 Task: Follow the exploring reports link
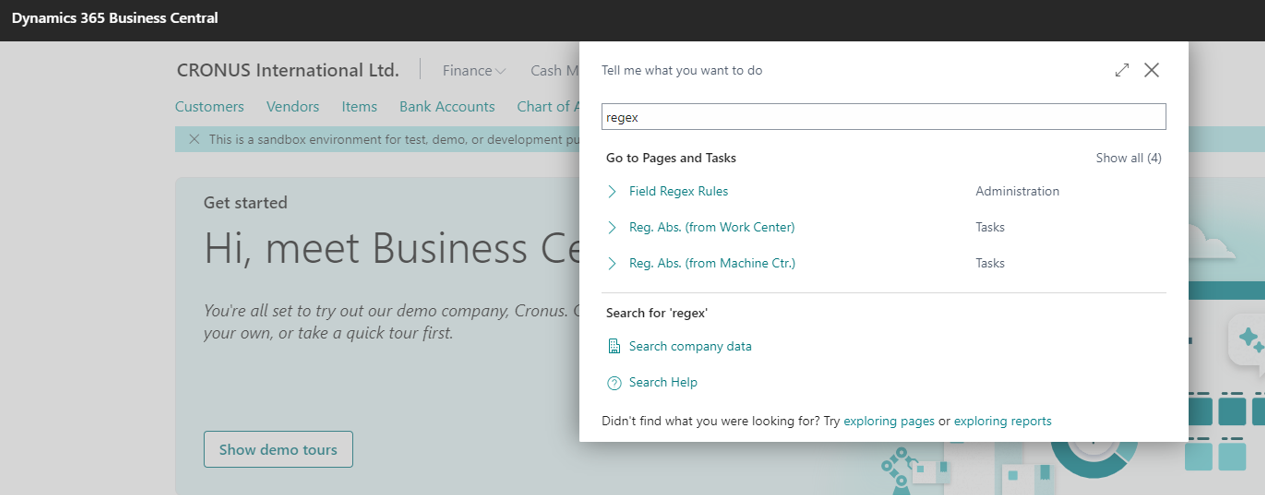1002,421
